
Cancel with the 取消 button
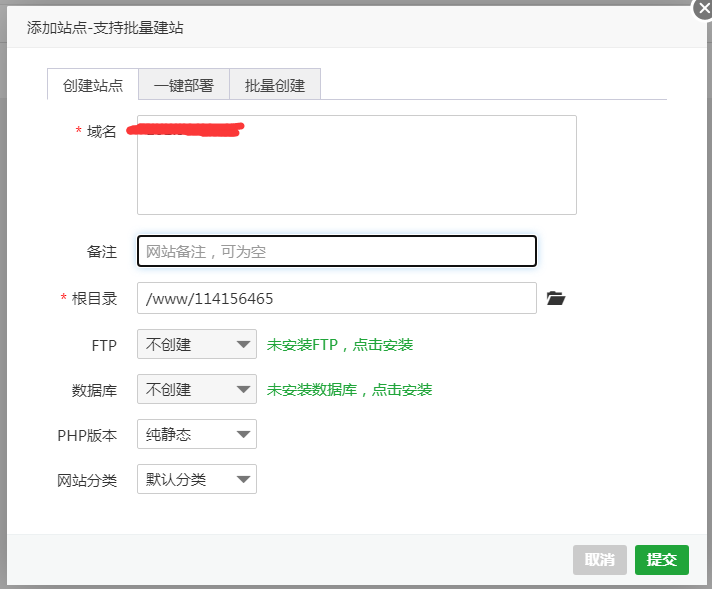coord(600,559)
